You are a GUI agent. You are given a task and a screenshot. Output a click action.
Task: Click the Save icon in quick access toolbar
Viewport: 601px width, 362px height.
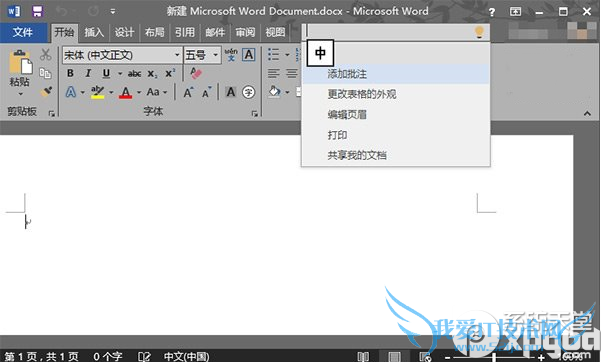(x=37, y=12)
